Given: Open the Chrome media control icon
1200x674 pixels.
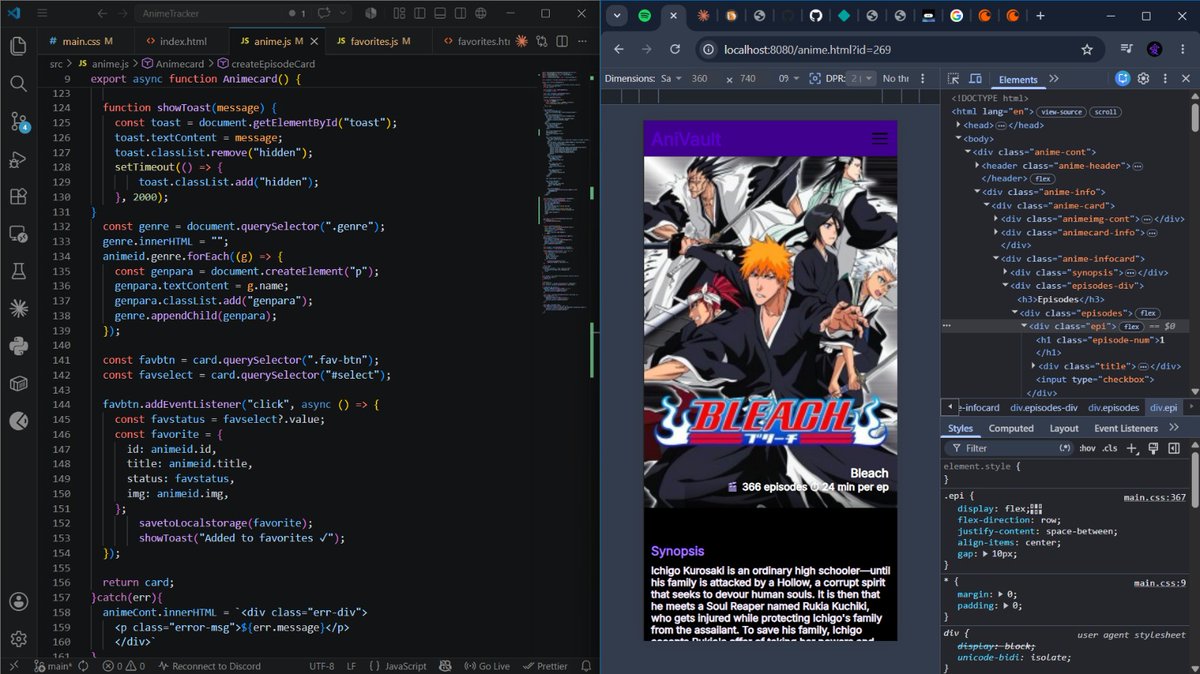Looking at the screenshot, I should click(x=1127, y=49).
